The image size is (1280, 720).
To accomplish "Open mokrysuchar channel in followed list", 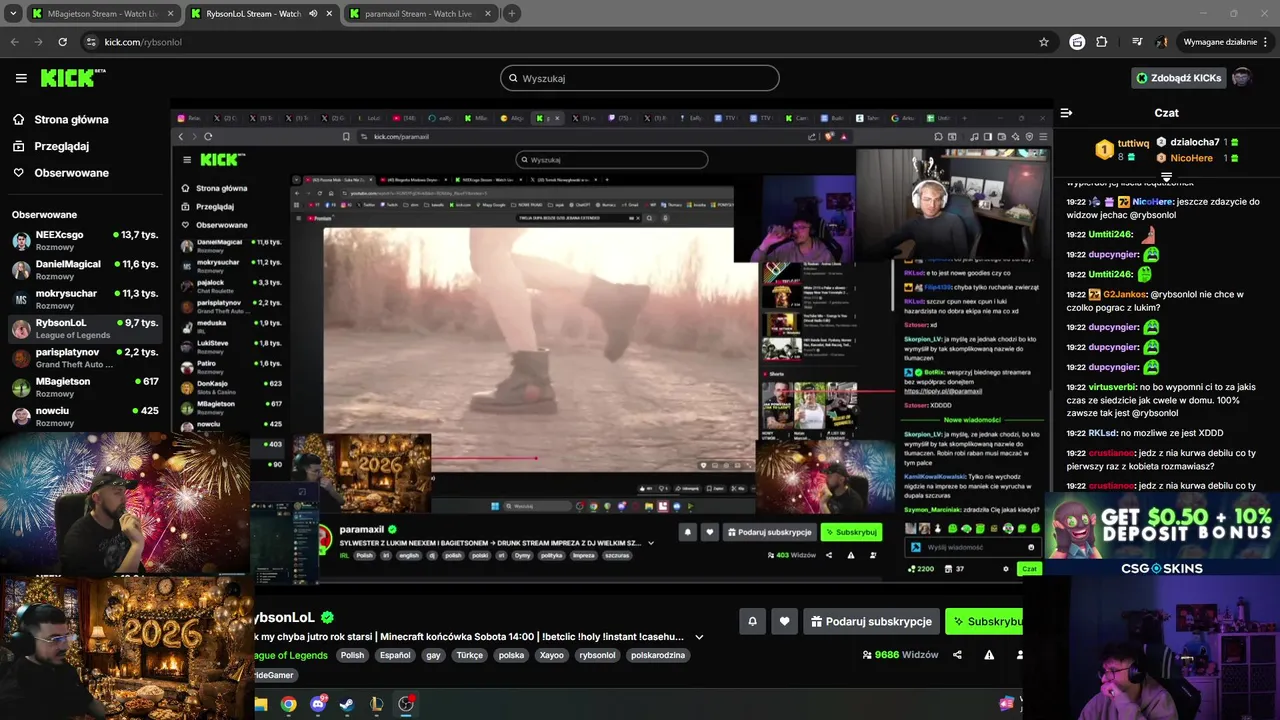I will [85, 298].
